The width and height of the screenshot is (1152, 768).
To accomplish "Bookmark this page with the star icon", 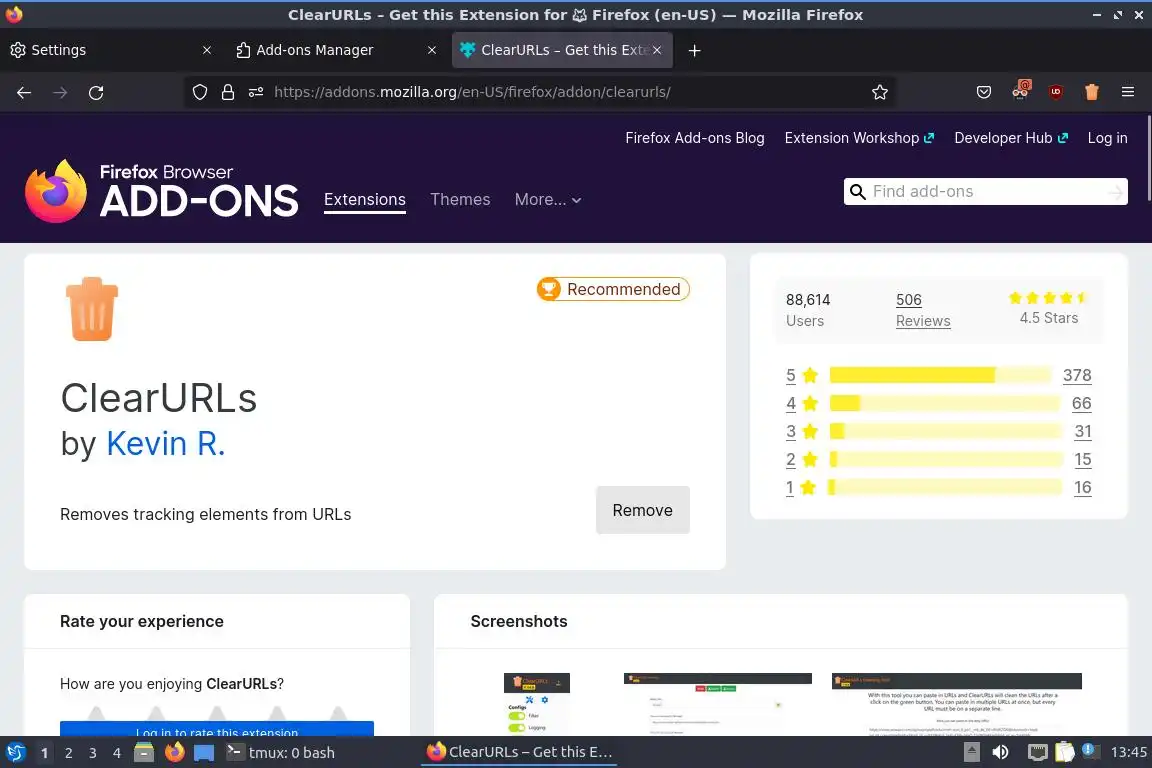I will [x=879, y=92].
